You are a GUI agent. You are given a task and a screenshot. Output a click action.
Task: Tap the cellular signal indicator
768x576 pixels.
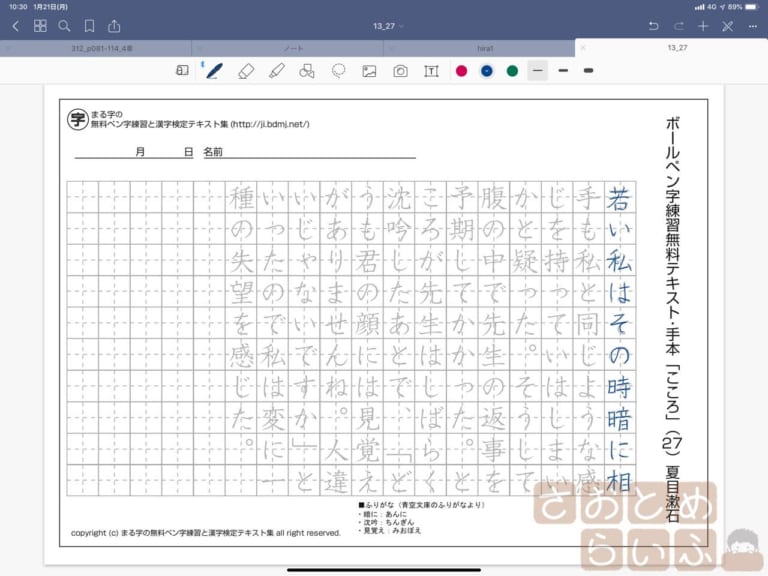click(699, 7)
